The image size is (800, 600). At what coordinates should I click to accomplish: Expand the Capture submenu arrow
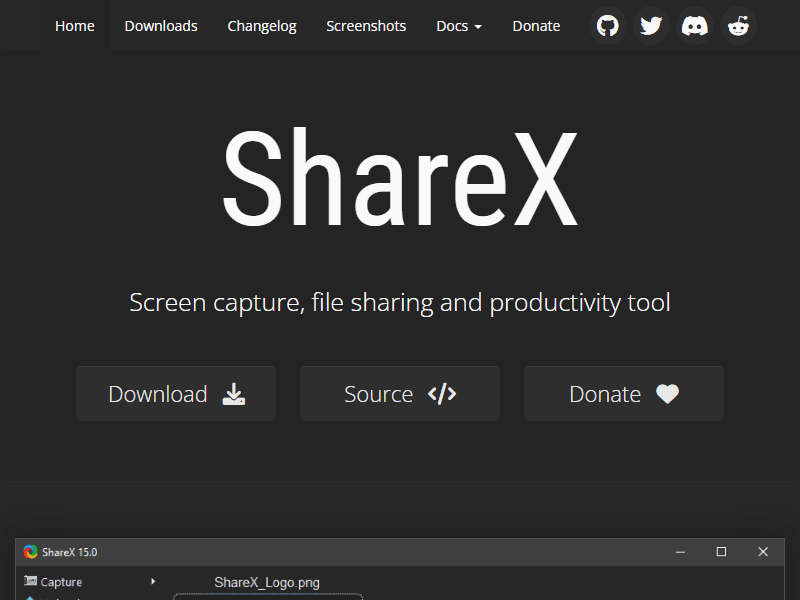[x=153, y=581]
